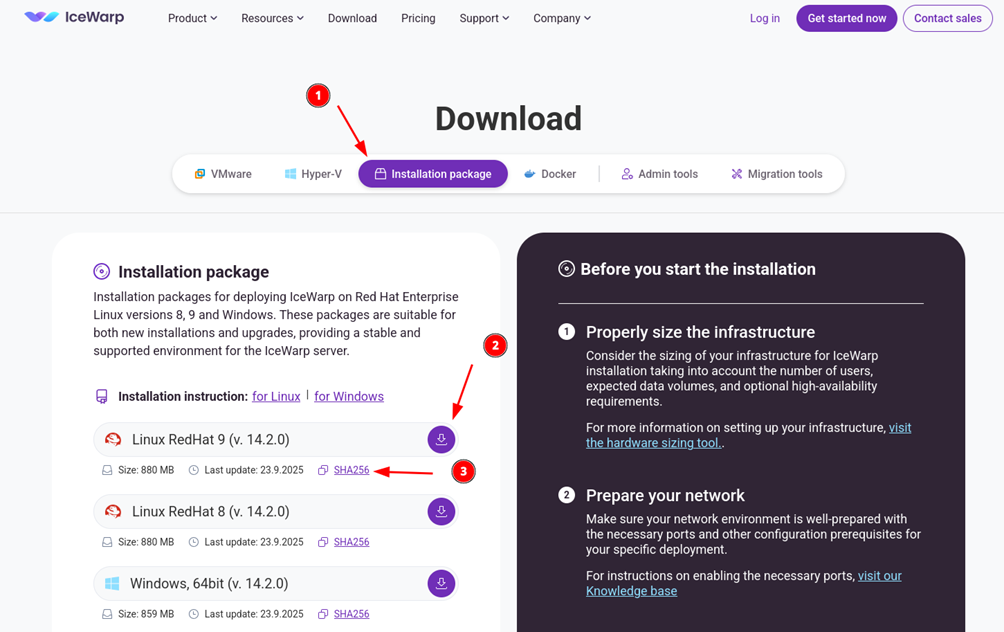Viewport: 1004px width, 632px height.
Task: Download Linux RedHat 9 installation package
Action: [441, 440]
